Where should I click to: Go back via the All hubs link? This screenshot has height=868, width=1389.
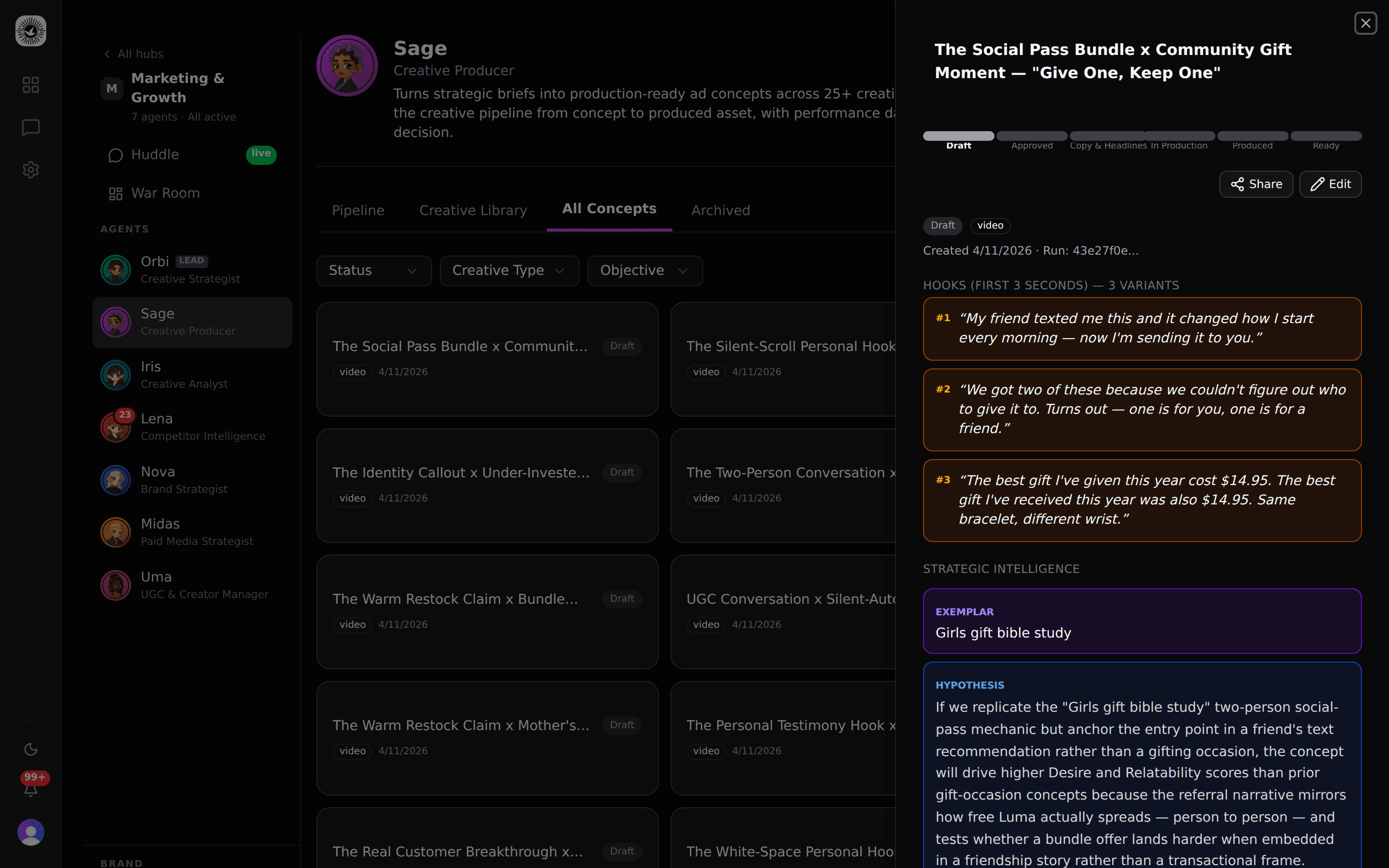pyautogui.click(x=133, y=54)
